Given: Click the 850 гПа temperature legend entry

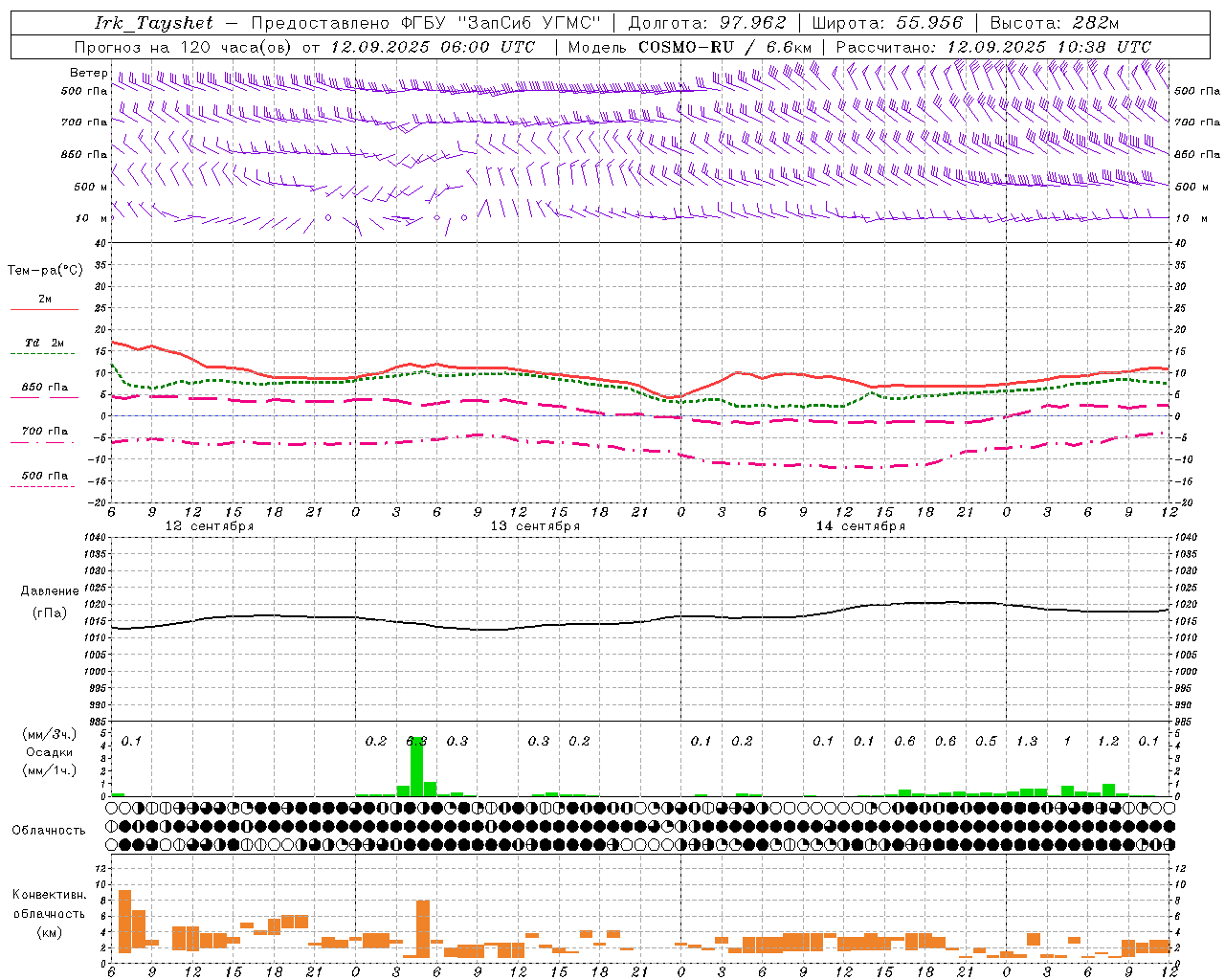Looking at the screenshot, I should tap(45, 388).
